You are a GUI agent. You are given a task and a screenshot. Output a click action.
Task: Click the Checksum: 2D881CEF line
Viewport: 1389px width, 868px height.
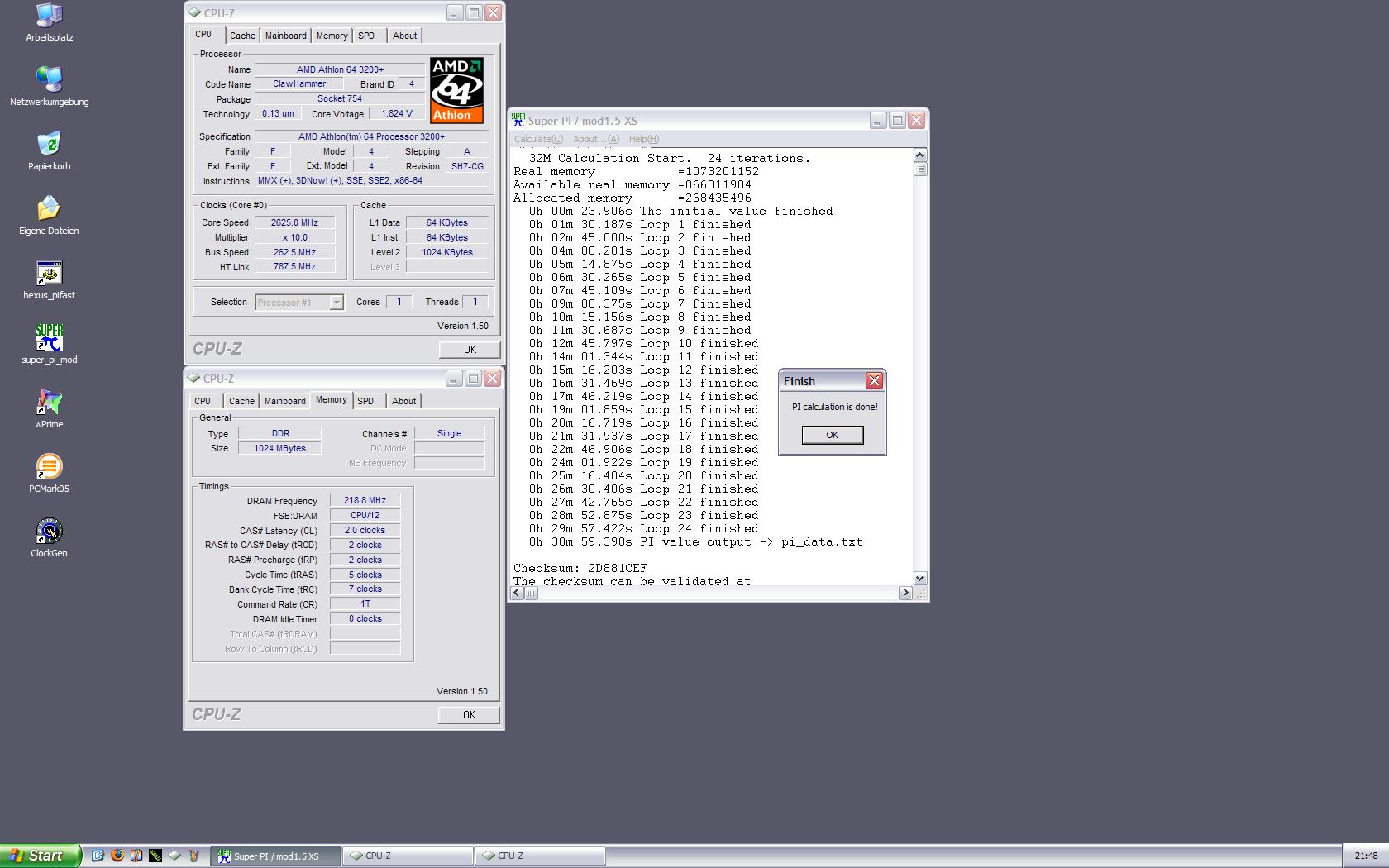click(x=580, y=569)
